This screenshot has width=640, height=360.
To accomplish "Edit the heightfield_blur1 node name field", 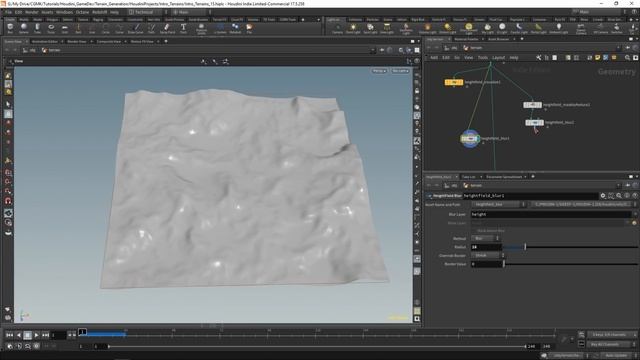I will pos(530,196).
